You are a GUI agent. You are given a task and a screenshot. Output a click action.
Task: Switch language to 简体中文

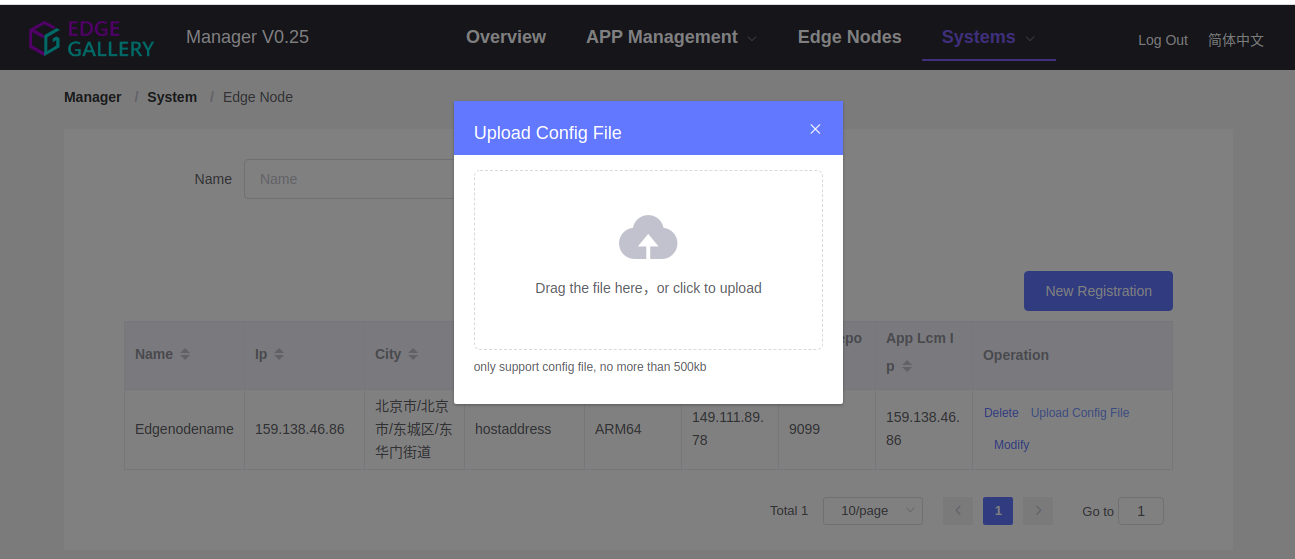point(1236,40)
